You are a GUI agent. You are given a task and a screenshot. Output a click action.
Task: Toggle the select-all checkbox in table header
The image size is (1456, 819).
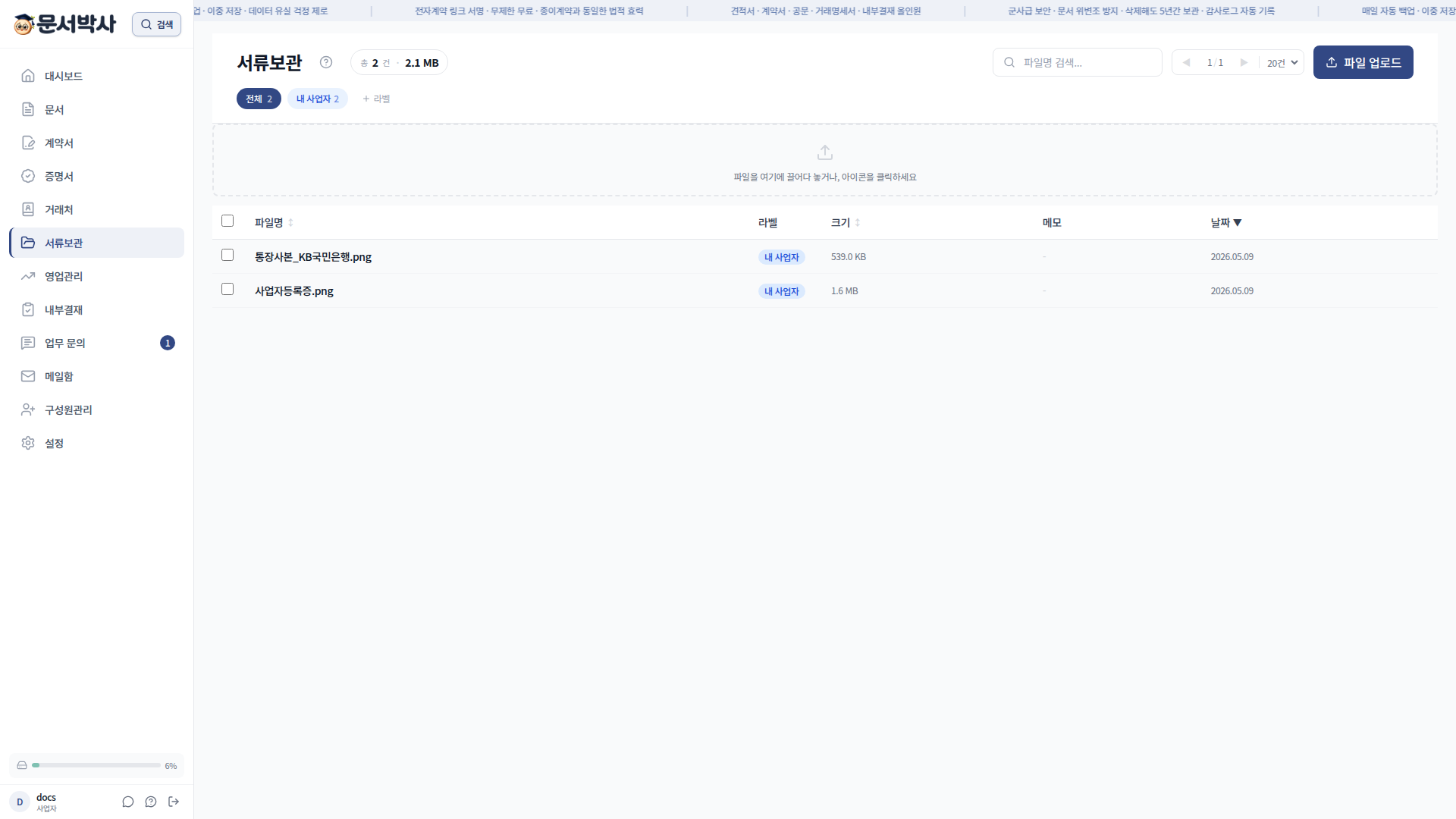tap(227, 221)
